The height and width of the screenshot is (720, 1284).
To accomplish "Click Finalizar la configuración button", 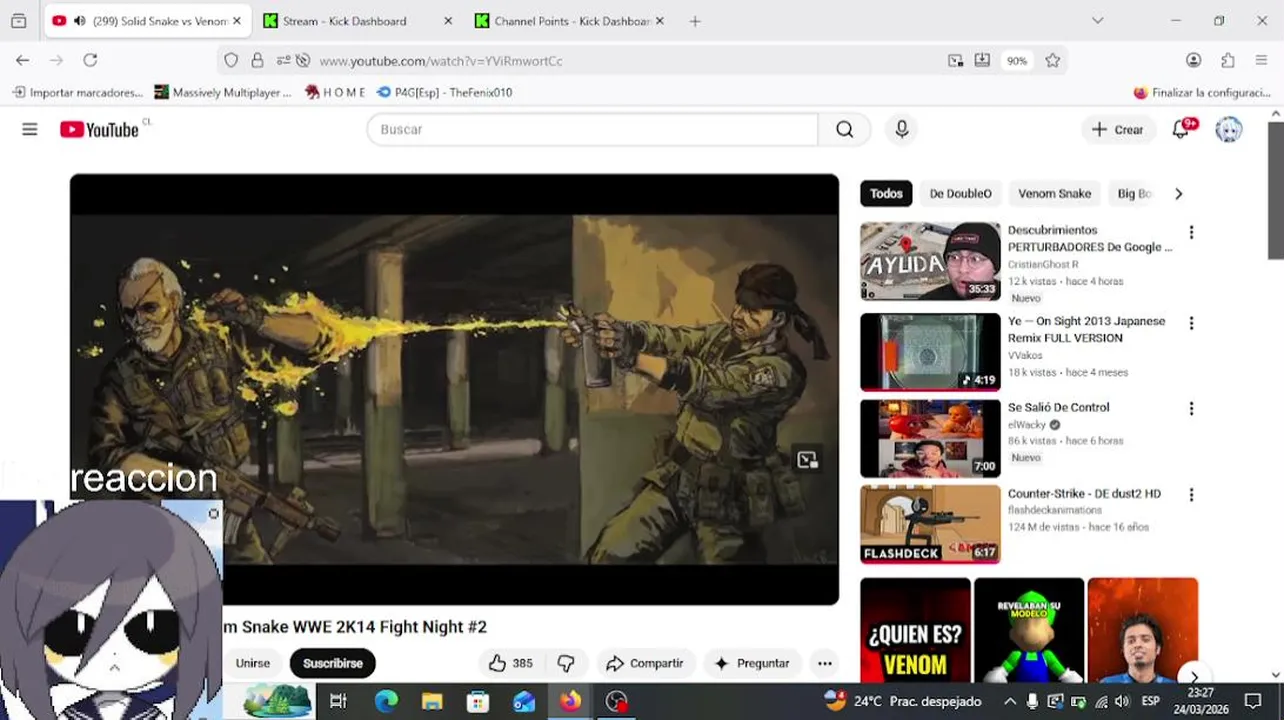I will 1201,92.
